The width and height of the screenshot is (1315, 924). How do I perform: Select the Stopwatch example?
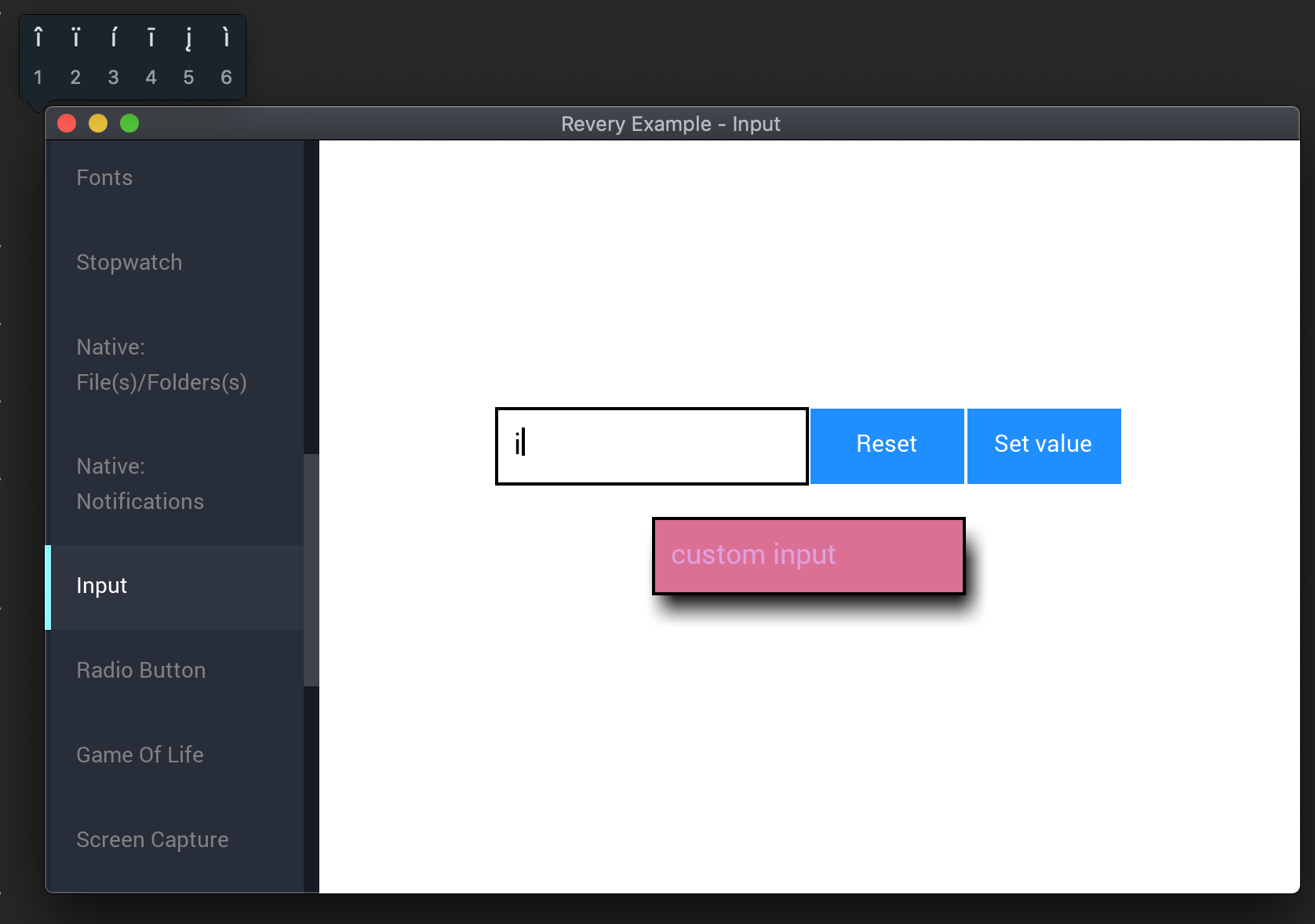[175, 262]
